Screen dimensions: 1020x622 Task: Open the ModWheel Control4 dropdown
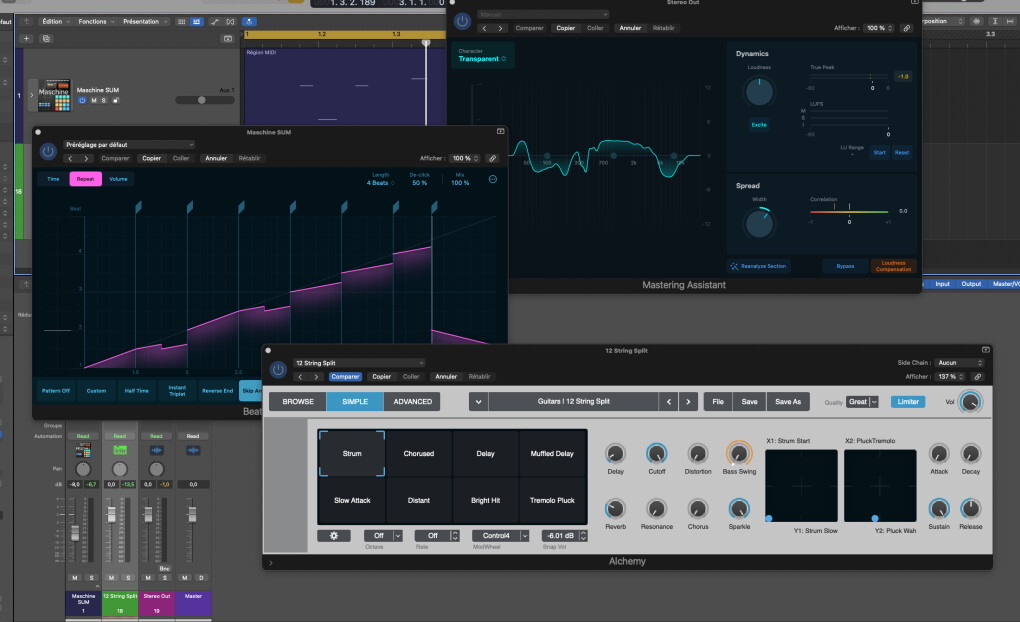click(x=501, y=535)
